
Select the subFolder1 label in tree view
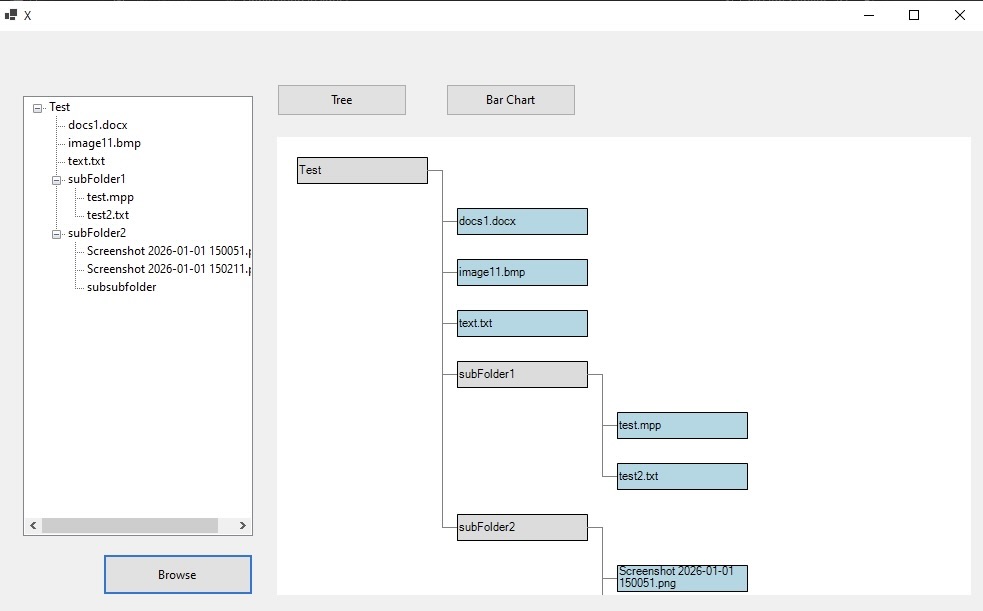[97, 179]
